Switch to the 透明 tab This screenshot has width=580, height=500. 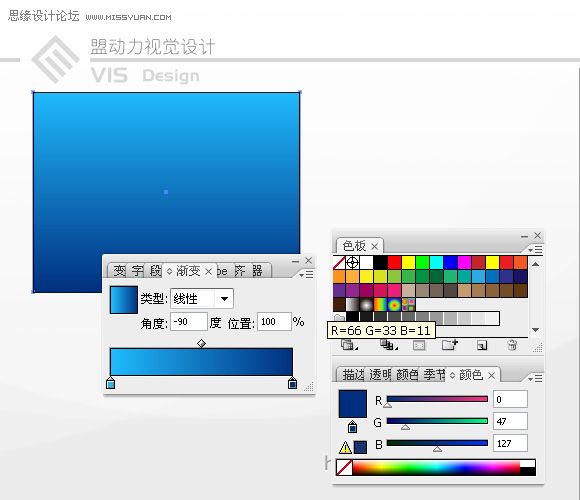380,375
